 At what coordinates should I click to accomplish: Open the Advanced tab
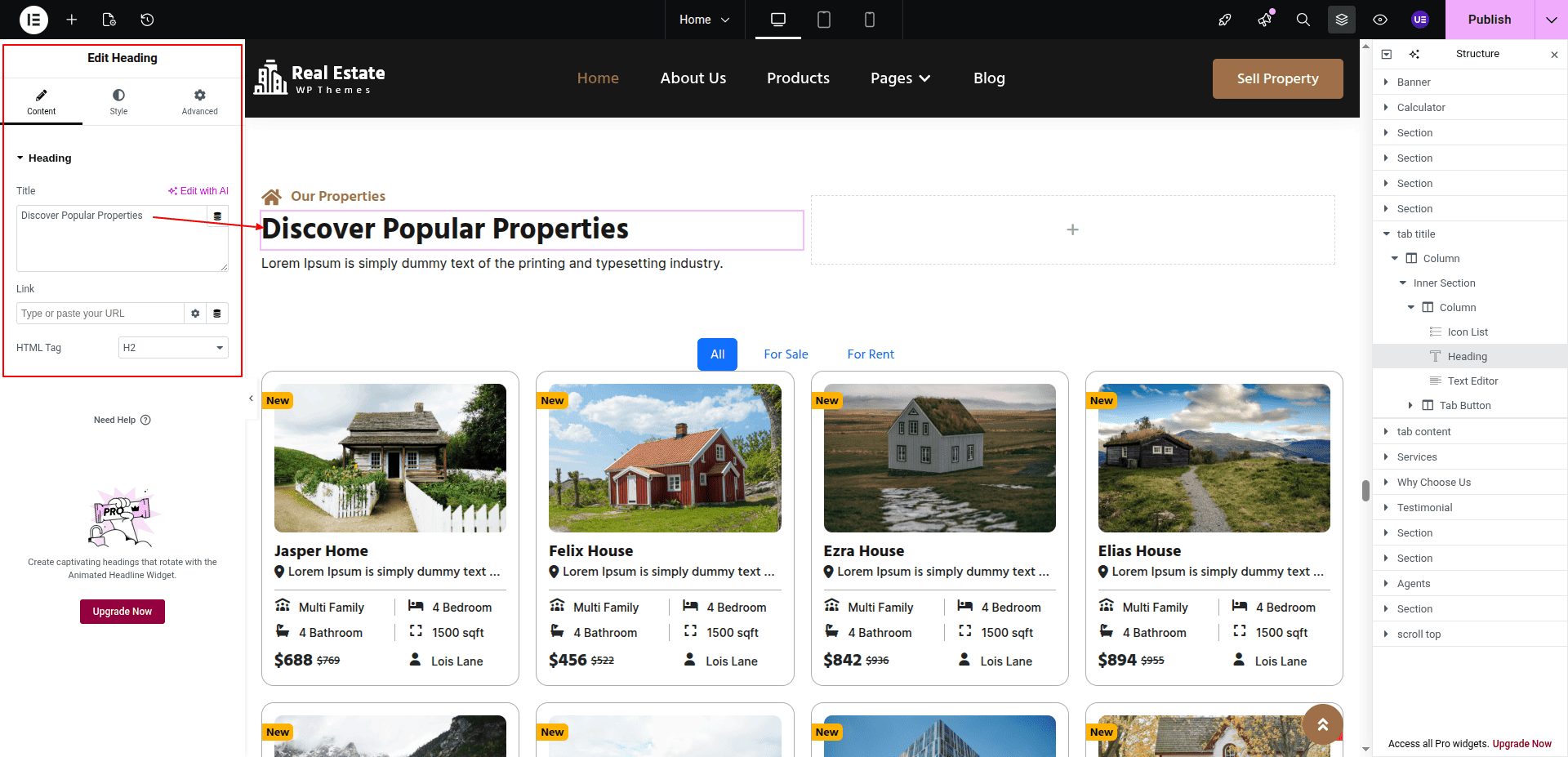[x=199, y=101]
